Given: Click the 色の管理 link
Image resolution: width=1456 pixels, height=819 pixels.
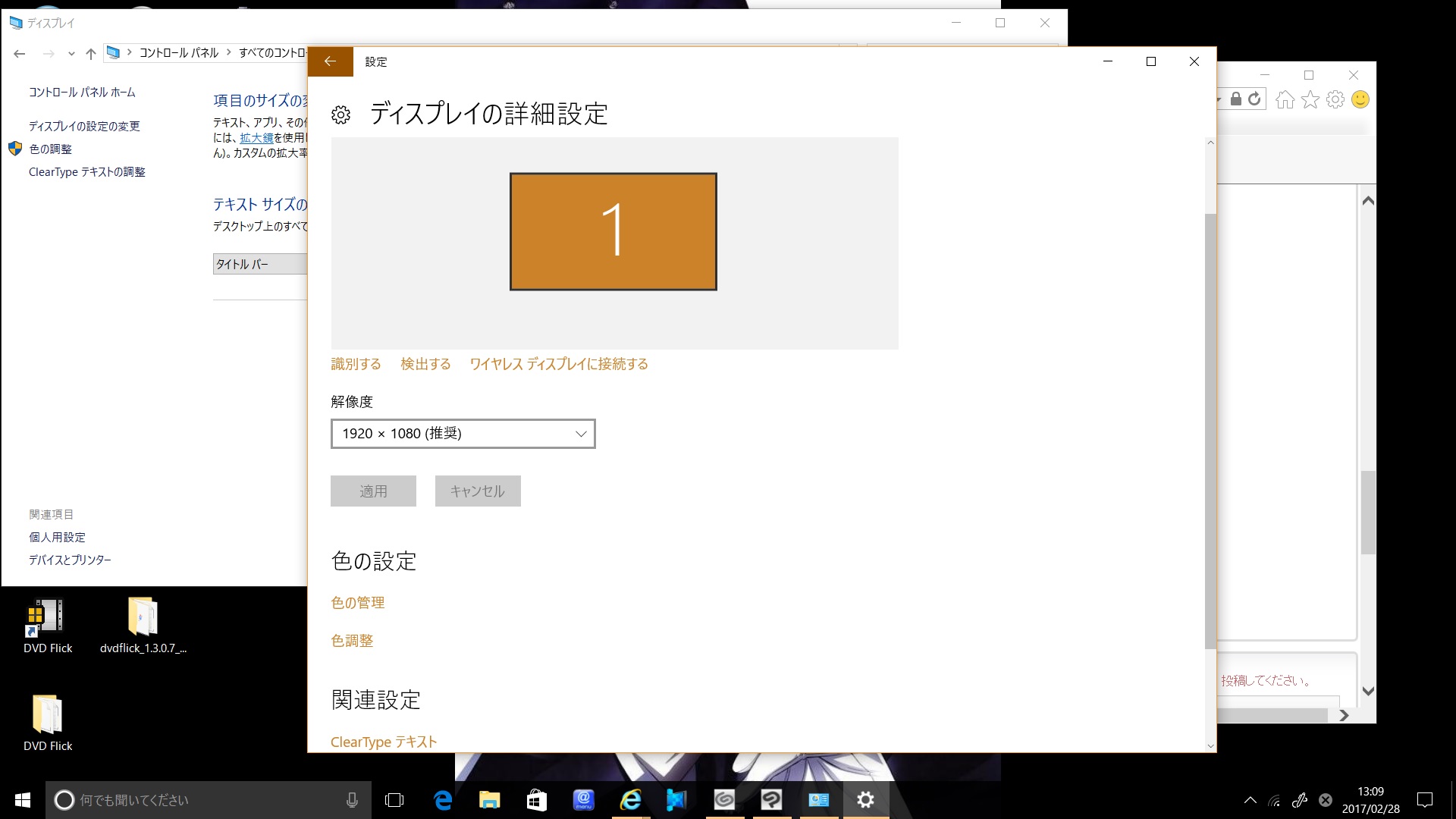Looking at the screenshot, I should 357,603.
